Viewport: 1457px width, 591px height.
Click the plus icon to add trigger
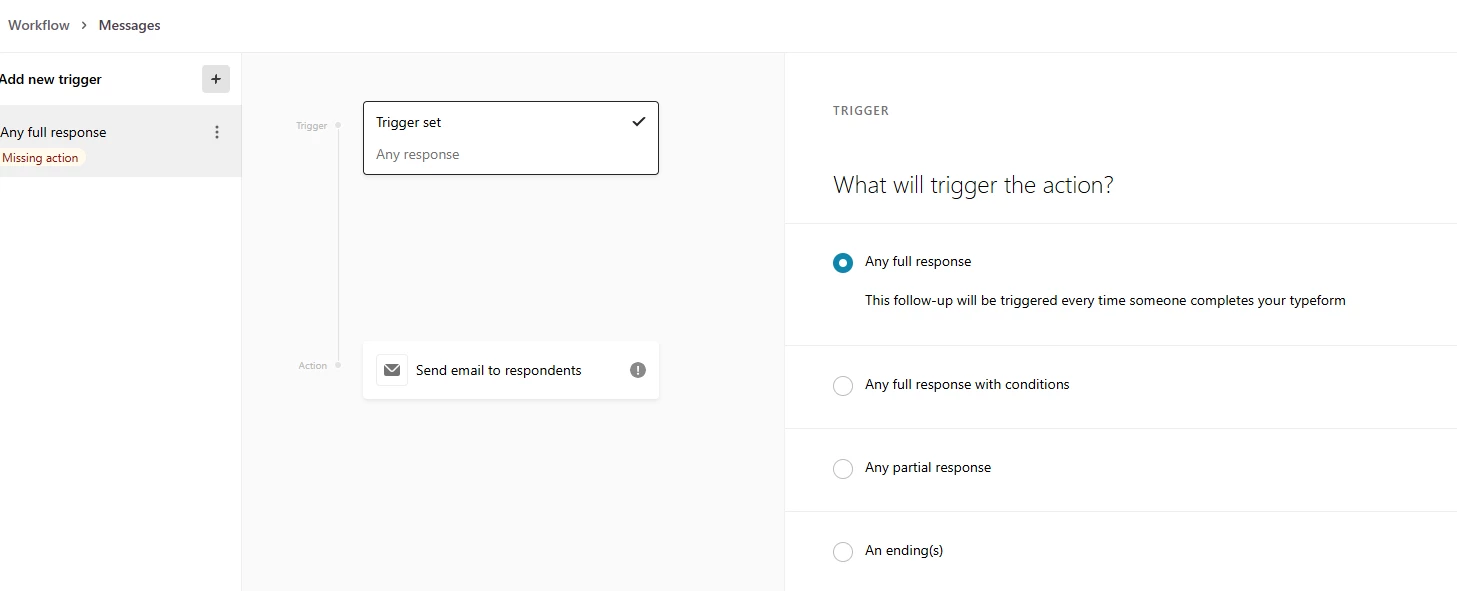point(216,79)
